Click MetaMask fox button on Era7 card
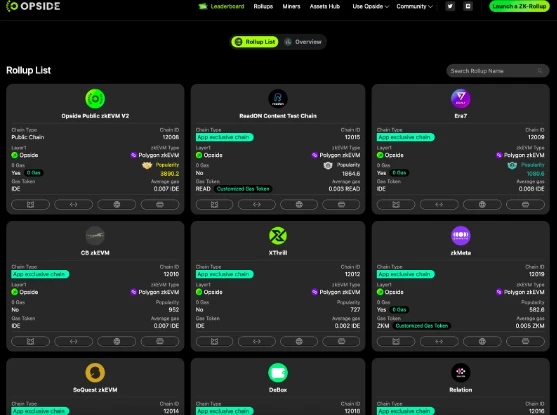 tap(396, 204)
